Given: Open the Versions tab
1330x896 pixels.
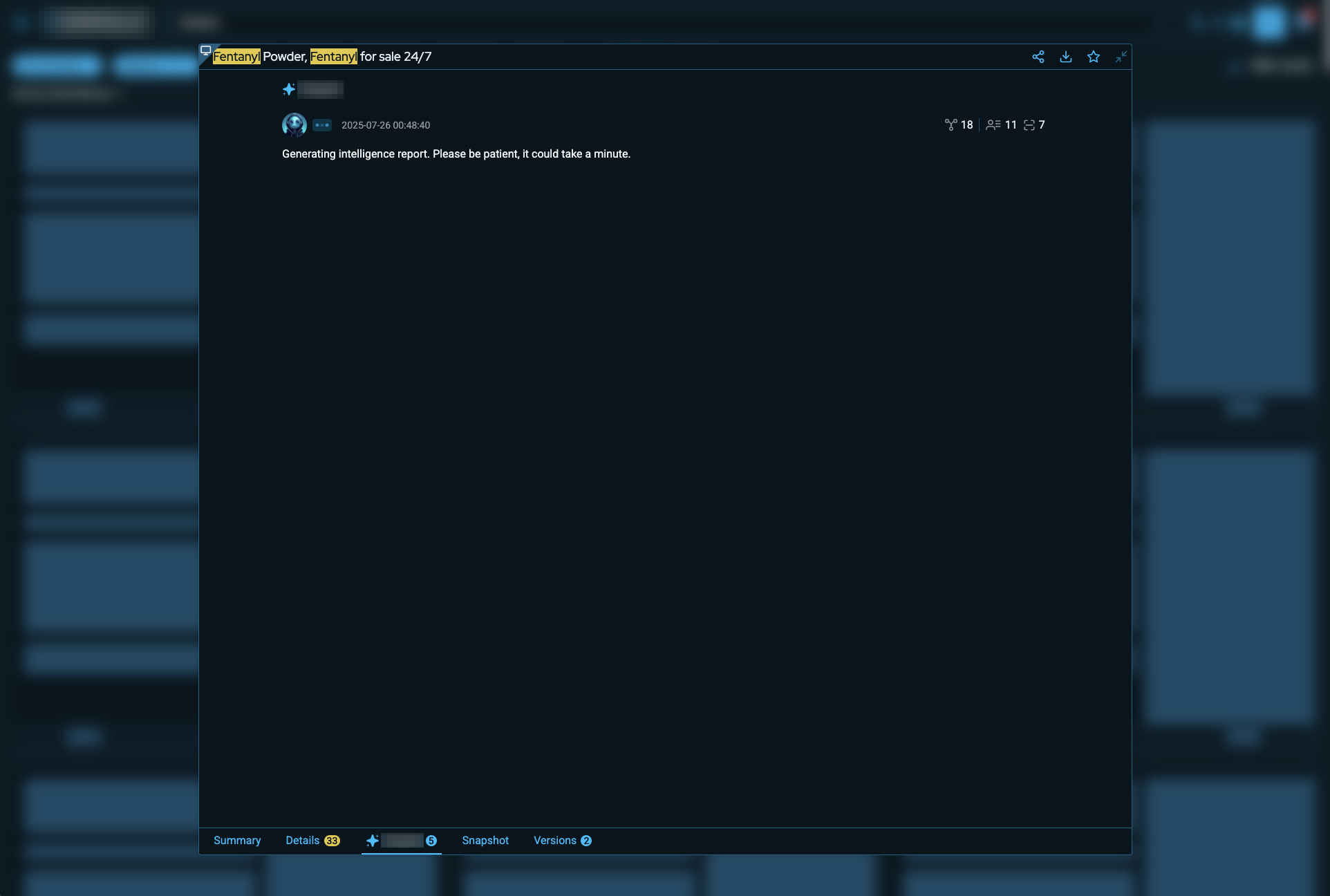Looking at the screenshot, I should (x=555, y=841).
